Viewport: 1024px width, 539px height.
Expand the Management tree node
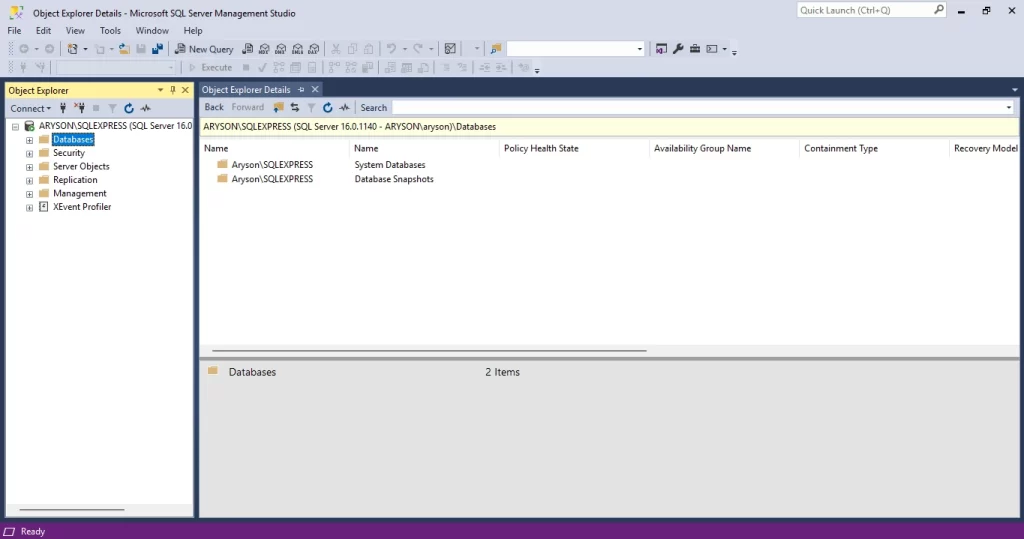[x=29, y=194]
